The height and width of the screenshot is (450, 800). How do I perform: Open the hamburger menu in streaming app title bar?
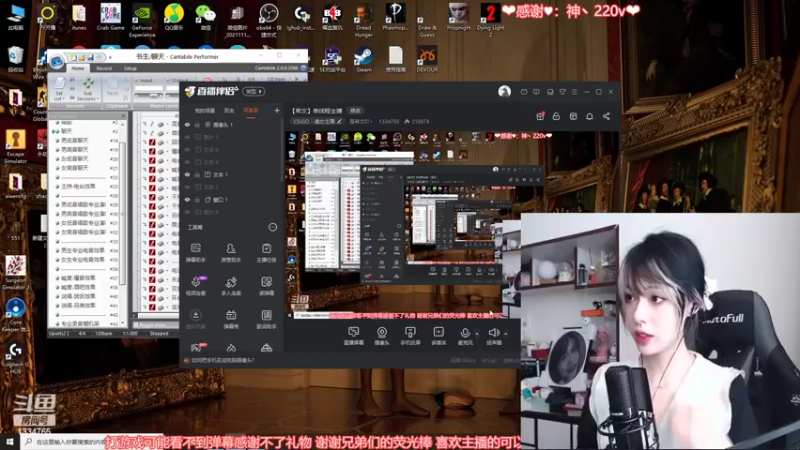tap(574, 92)
